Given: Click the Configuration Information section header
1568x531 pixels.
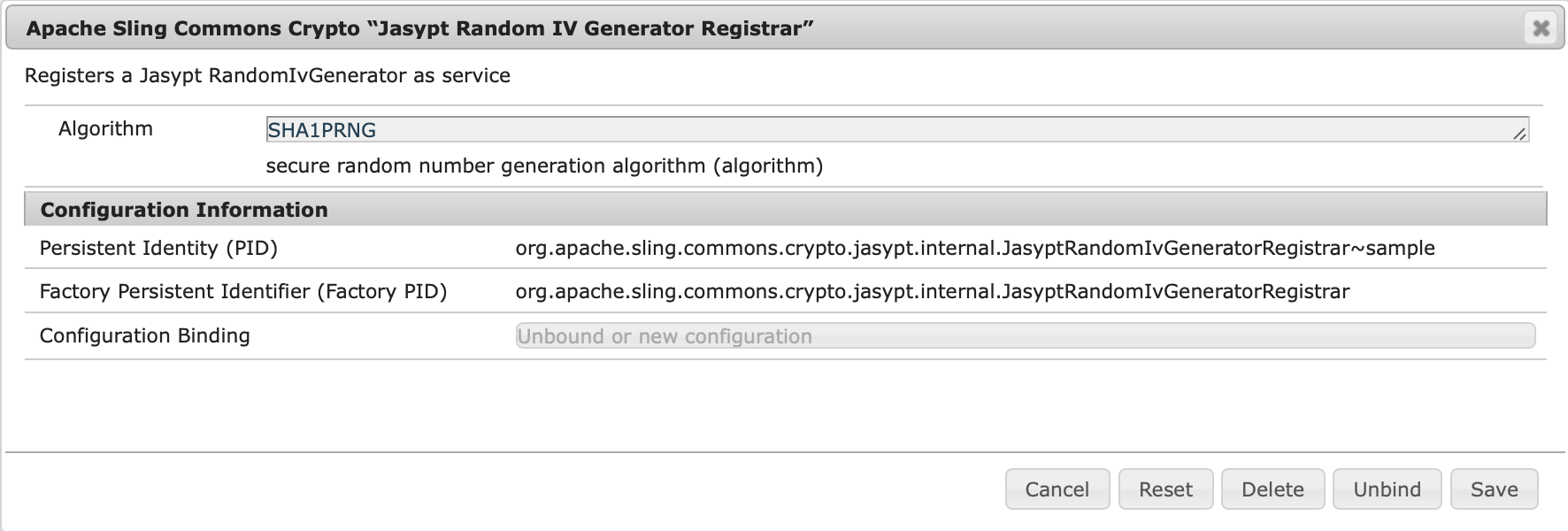Looking at the screenshot, I should pyautogui.click(x=184, y=210).
